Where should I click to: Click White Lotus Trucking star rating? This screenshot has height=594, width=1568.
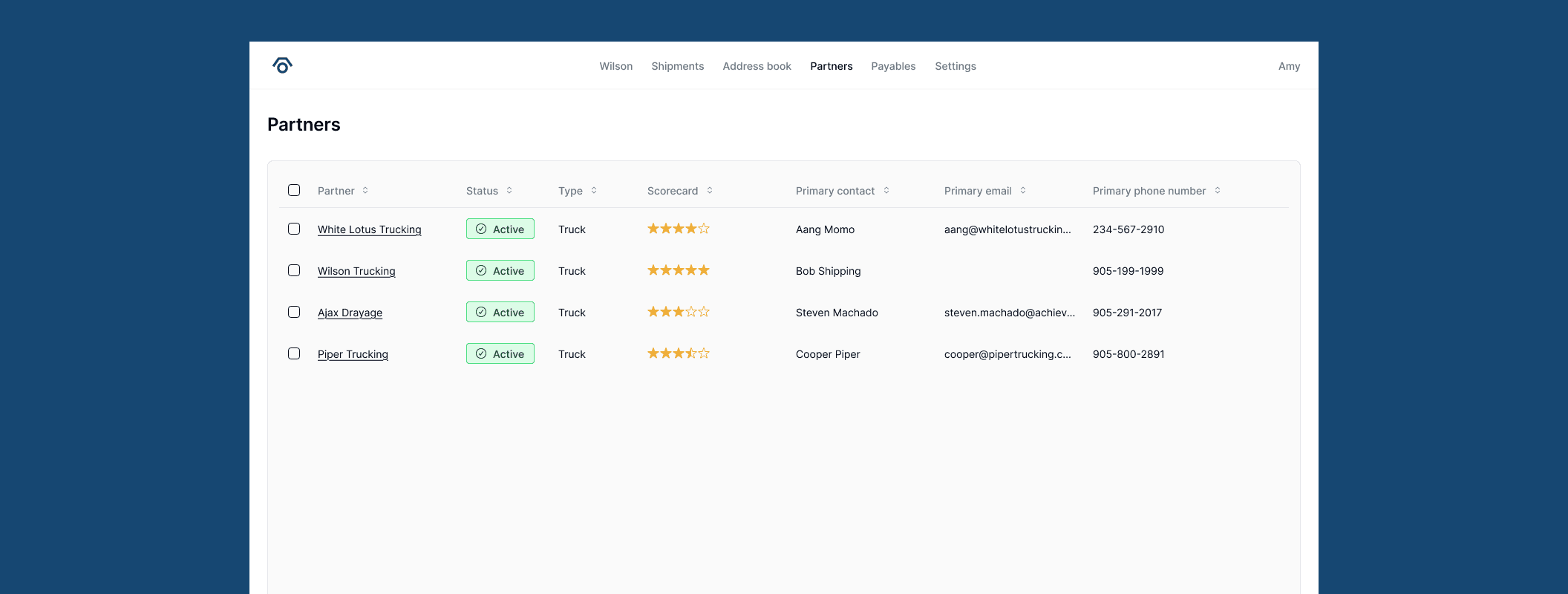[679, 229]
